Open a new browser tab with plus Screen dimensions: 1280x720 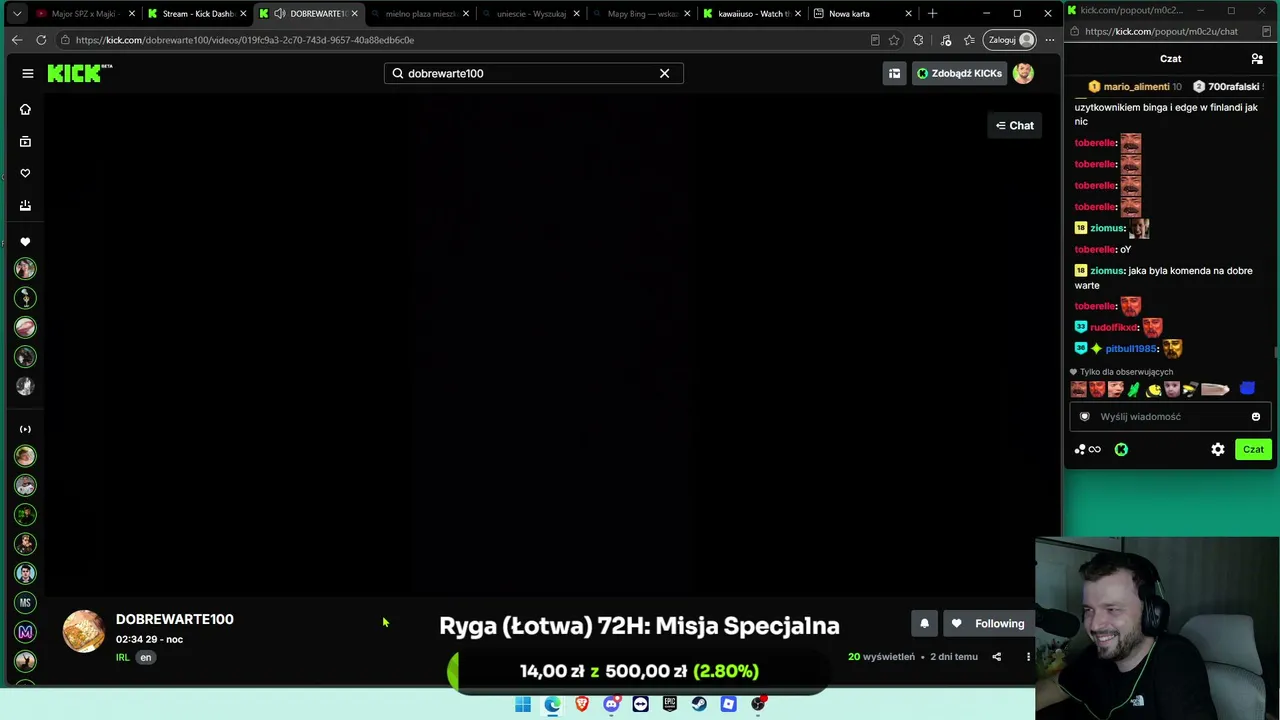point(932,13)
